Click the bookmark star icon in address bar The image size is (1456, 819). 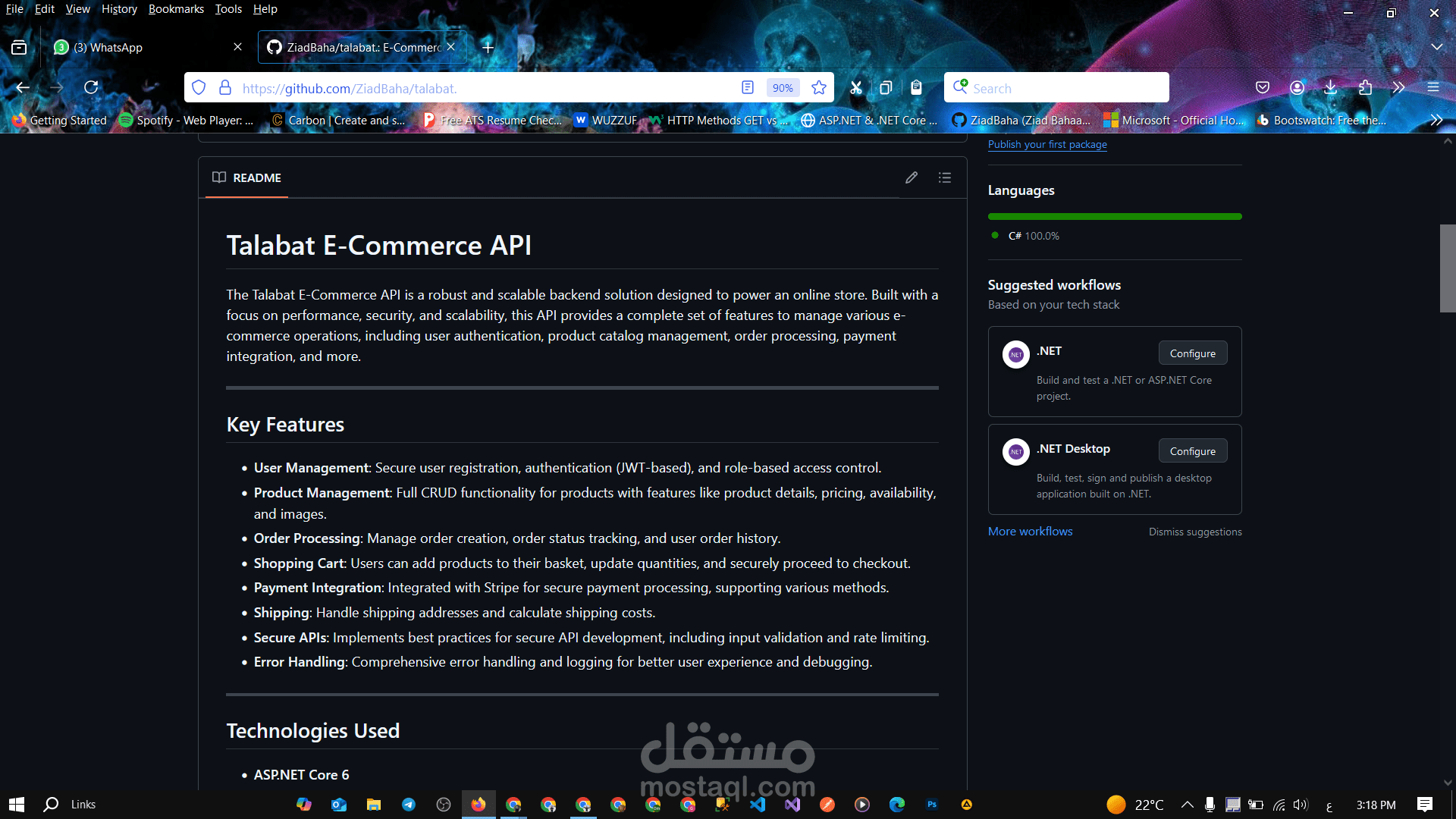[x=819, y=88]
